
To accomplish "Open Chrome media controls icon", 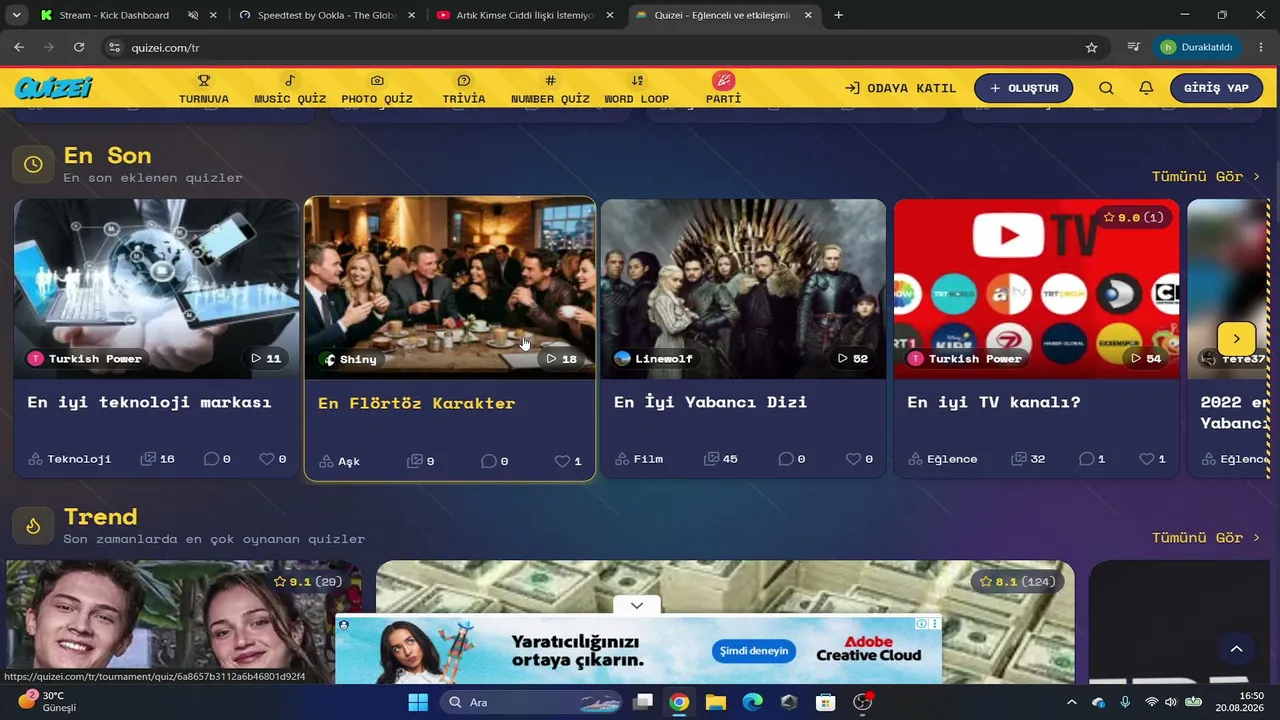I will click(1133, 47).
